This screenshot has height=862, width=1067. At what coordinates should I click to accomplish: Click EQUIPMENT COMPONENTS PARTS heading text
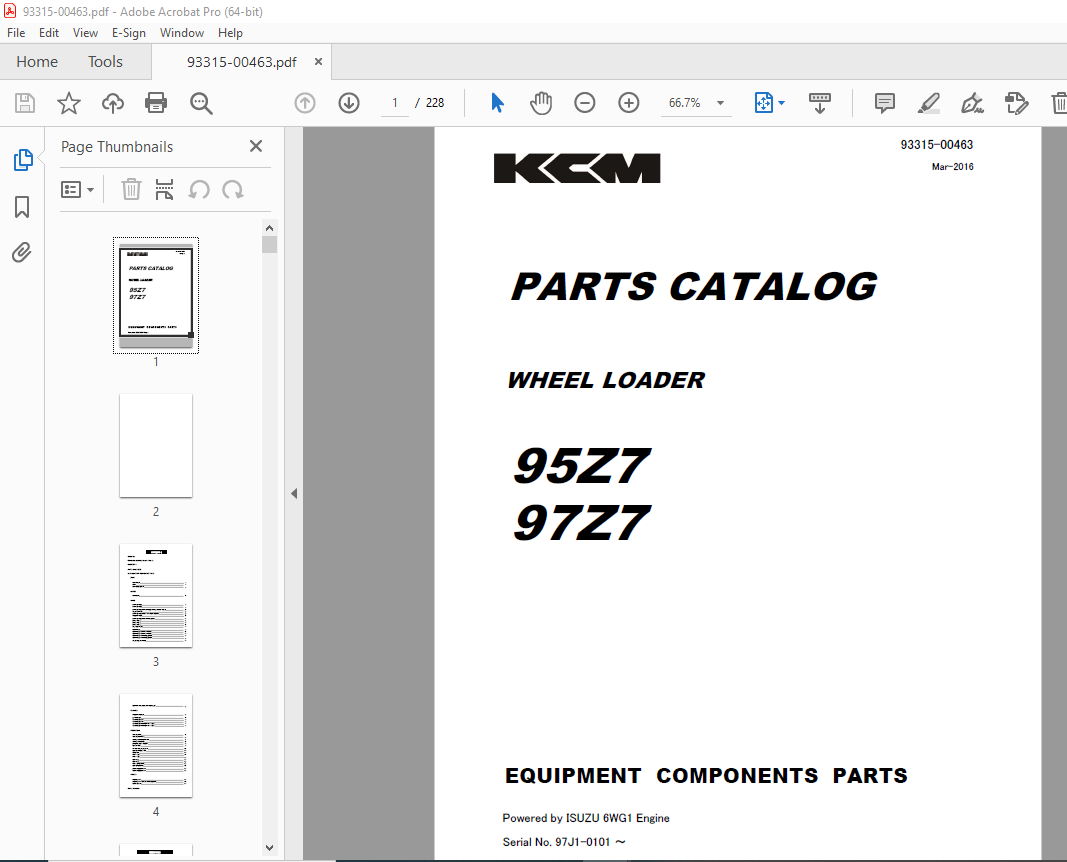click(x=706, y=776)
